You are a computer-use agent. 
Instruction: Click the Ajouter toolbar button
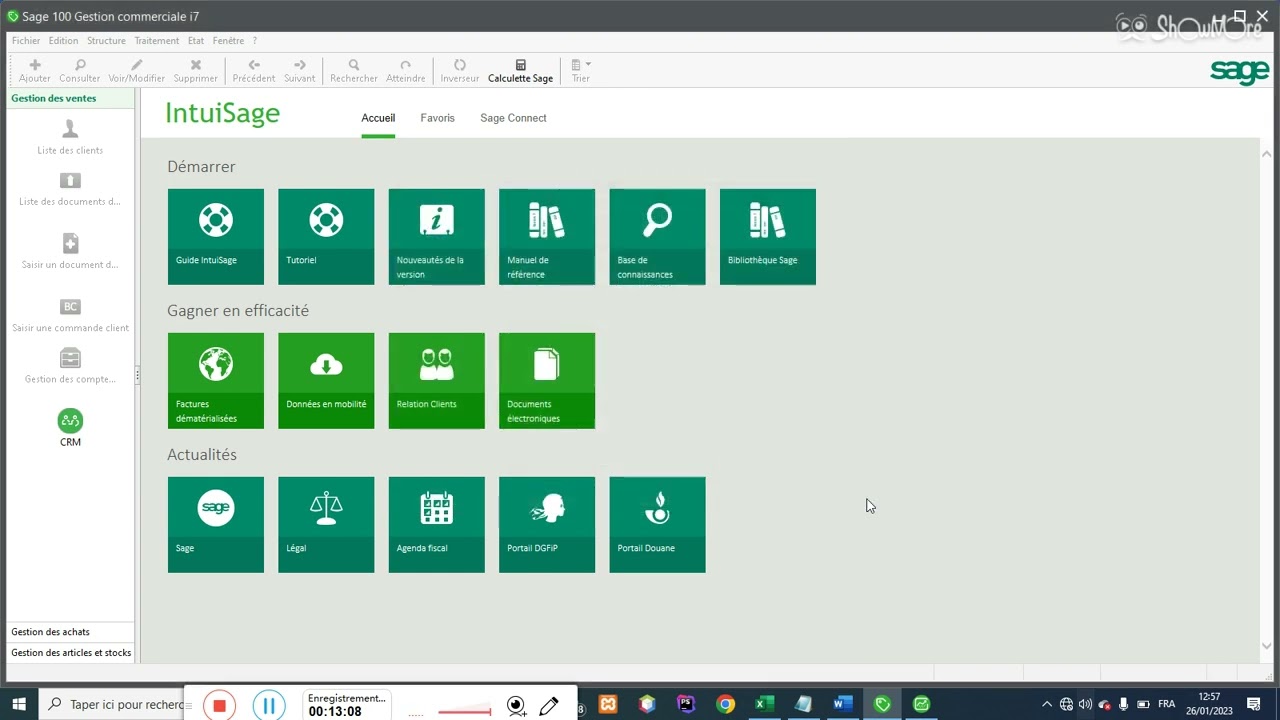click(35, 71)
